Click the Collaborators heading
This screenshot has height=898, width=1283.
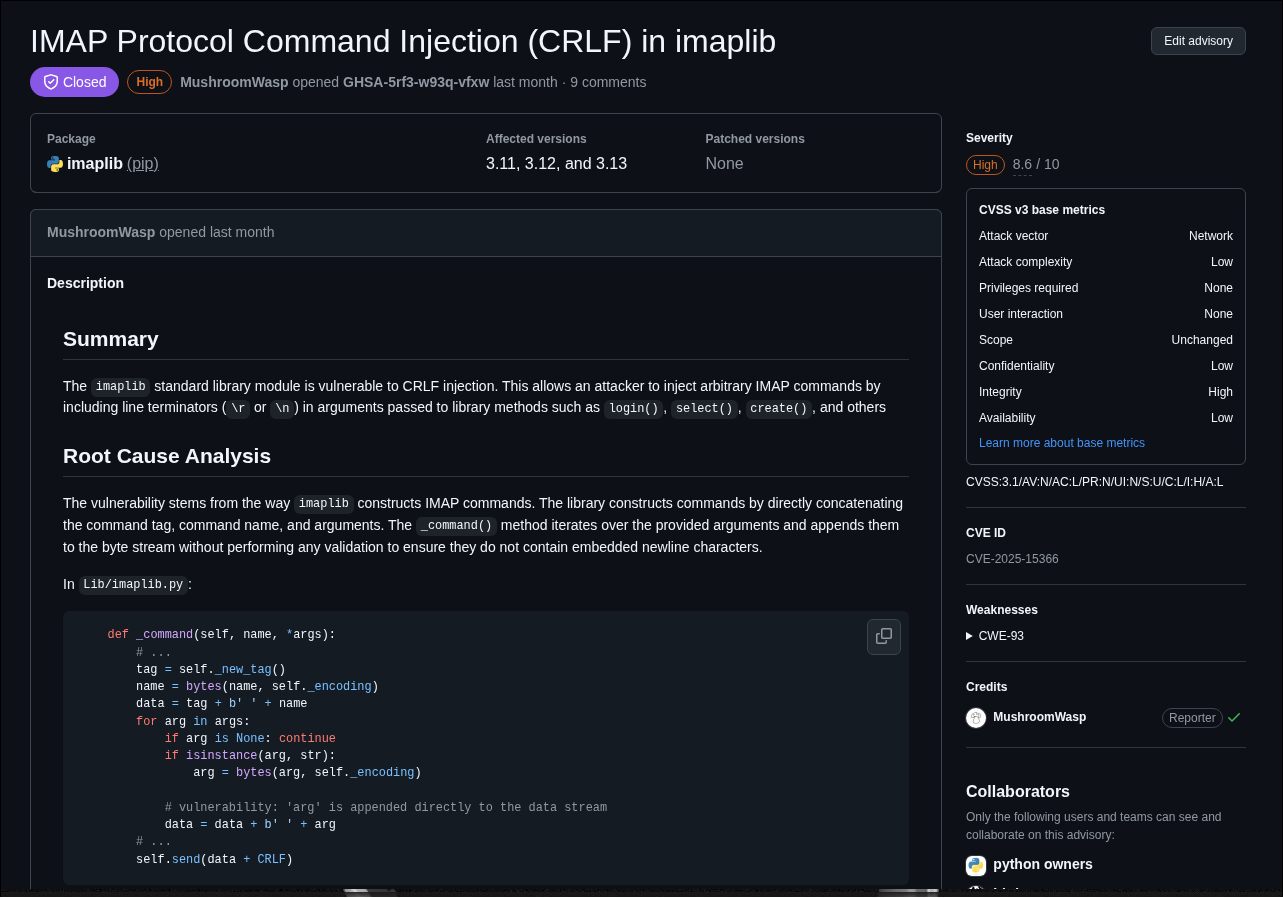[1018, 792]
